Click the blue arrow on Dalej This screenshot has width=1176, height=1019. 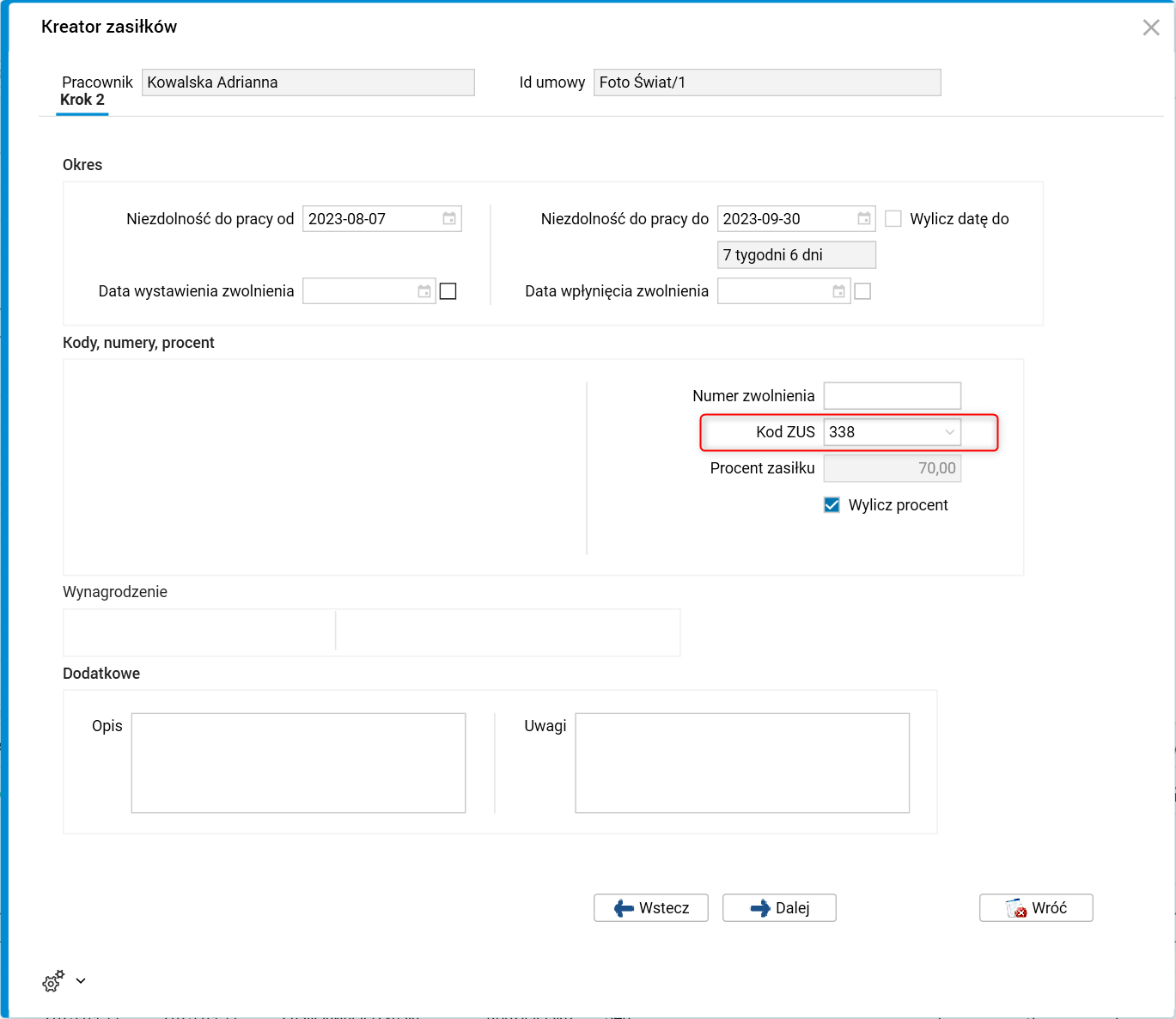pyautogui.click(x=760, y=908)
